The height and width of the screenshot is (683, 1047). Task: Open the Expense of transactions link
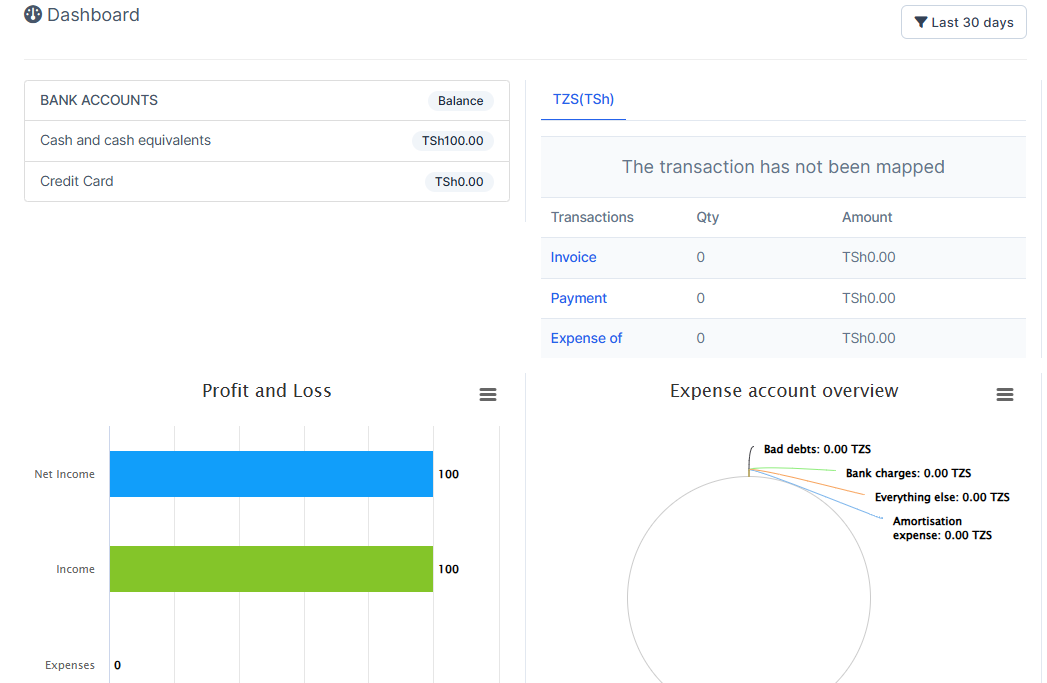point(586,338)
